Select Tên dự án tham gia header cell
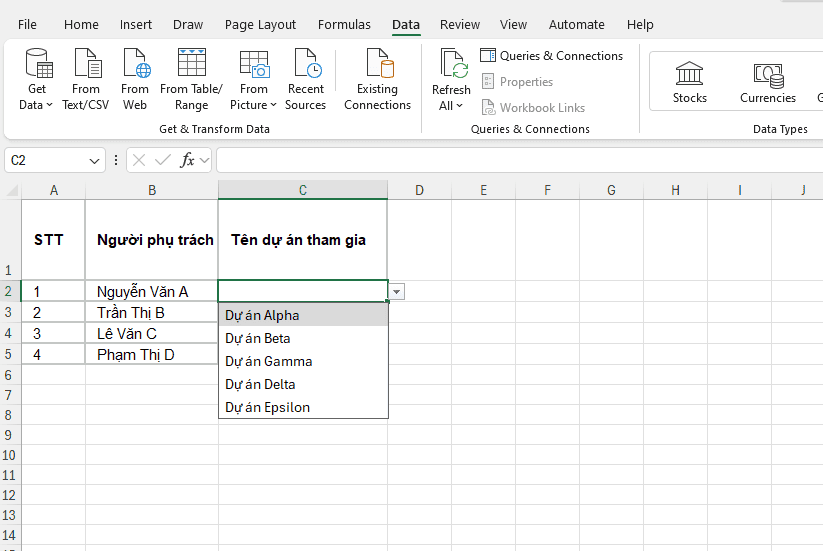This screenshot has width=823, height=551. coord(303,240)
